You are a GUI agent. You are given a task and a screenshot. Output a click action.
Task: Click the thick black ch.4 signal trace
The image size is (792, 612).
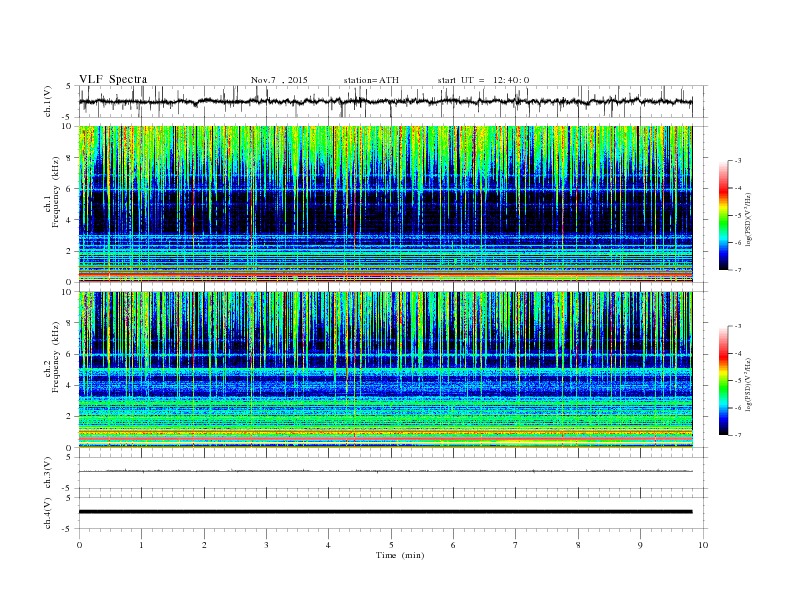coord(385,512)
